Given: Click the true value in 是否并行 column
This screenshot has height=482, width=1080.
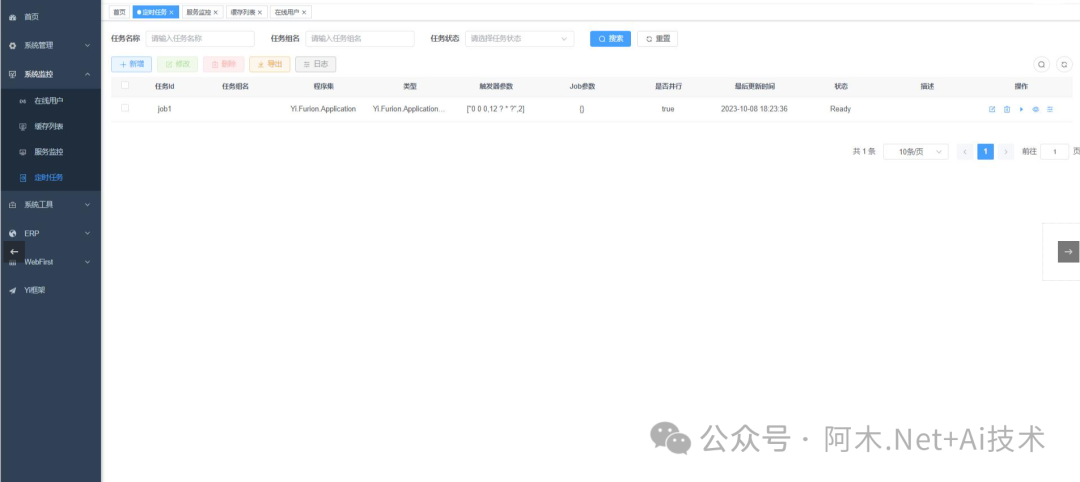Looking at the screenshot, I should click(x=667, y=109).
